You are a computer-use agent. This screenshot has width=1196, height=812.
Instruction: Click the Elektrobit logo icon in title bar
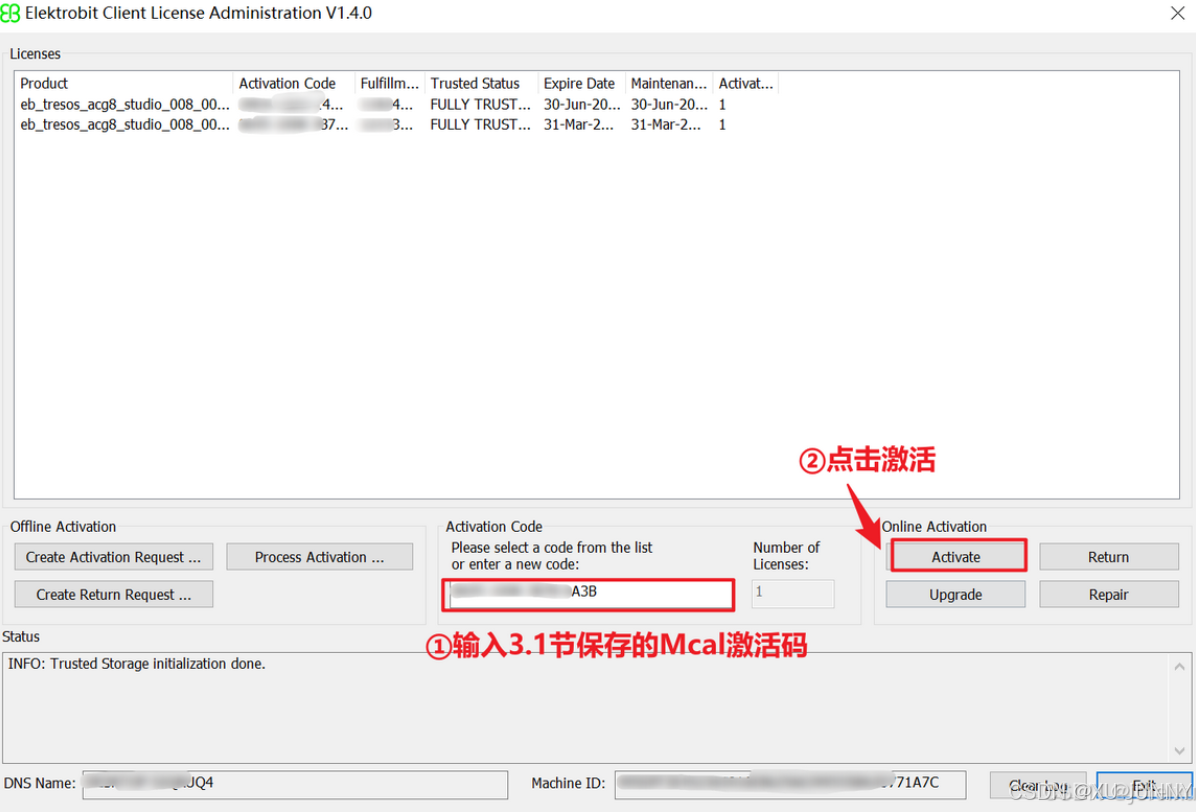[x=11, y=13]
